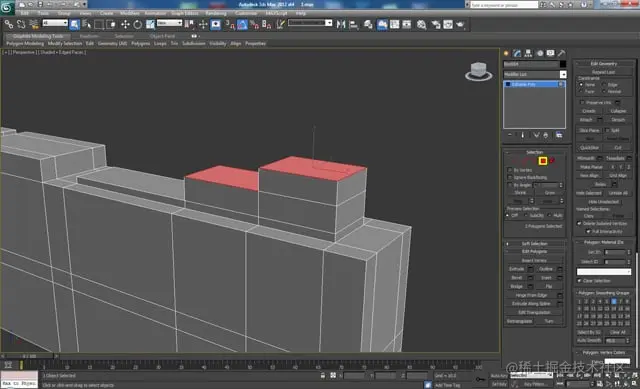This screenshot has width=640, height=389.
Task: Click the Grow selection button
Action: click(549, 193)
